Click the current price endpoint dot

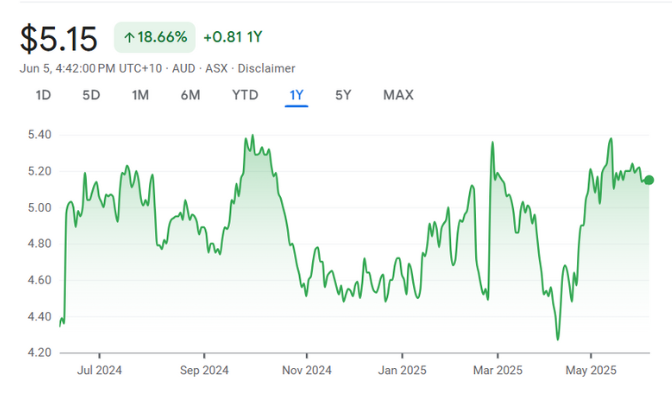tap(649, 180)
